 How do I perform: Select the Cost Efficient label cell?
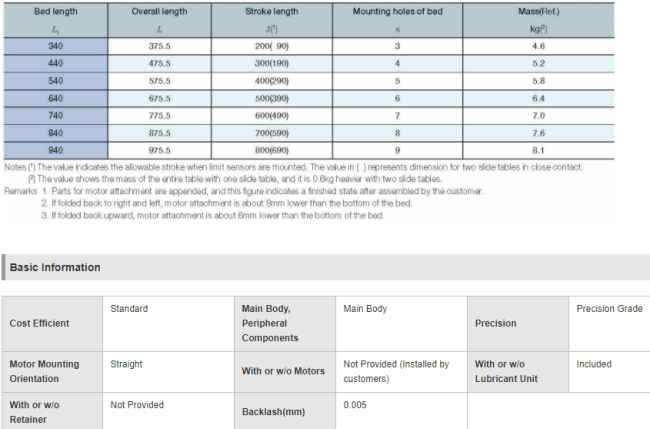click(40, 324)
